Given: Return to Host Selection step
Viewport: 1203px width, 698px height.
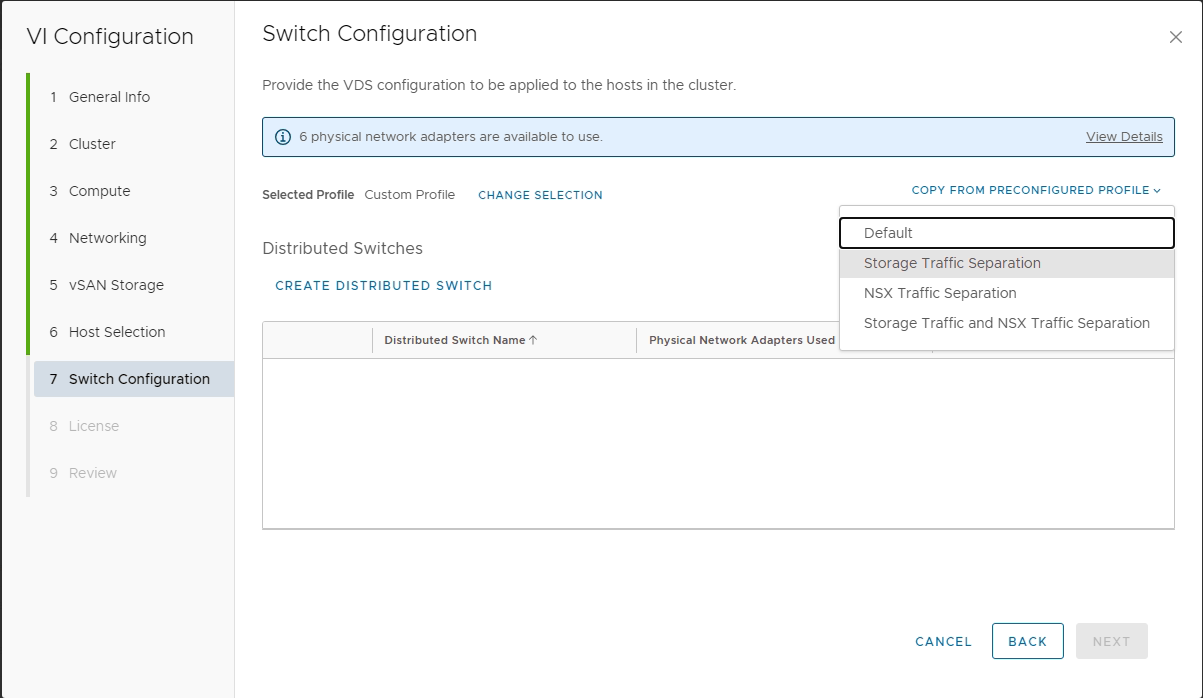Looking at the screenshot, I should coord(117,332).
